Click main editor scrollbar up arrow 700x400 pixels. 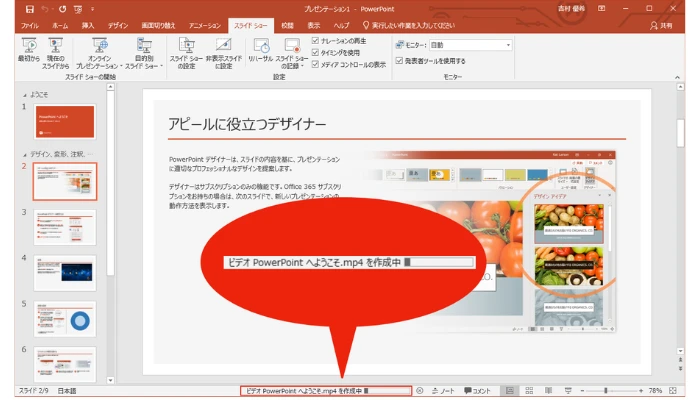pyautogui.click(x=680, y=87)
